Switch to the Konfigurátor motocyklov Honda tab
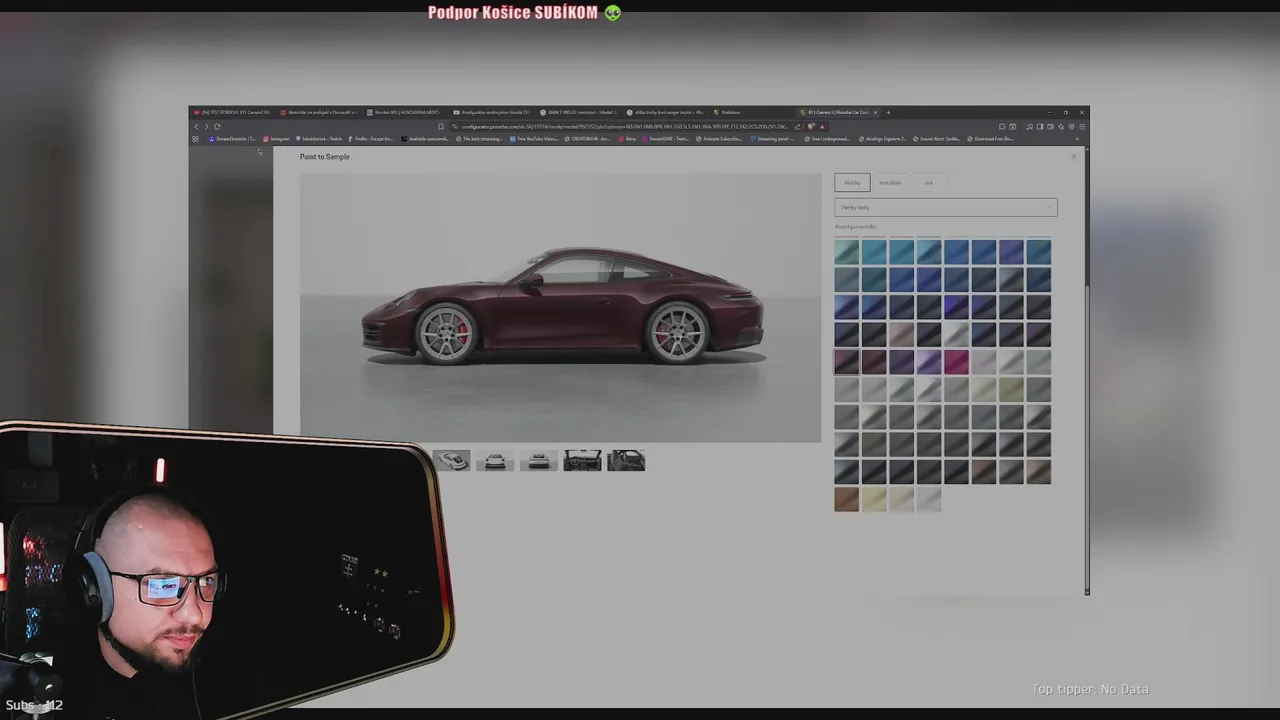The width and height of the screenshot is (1280, 720). tap(490, 112)
